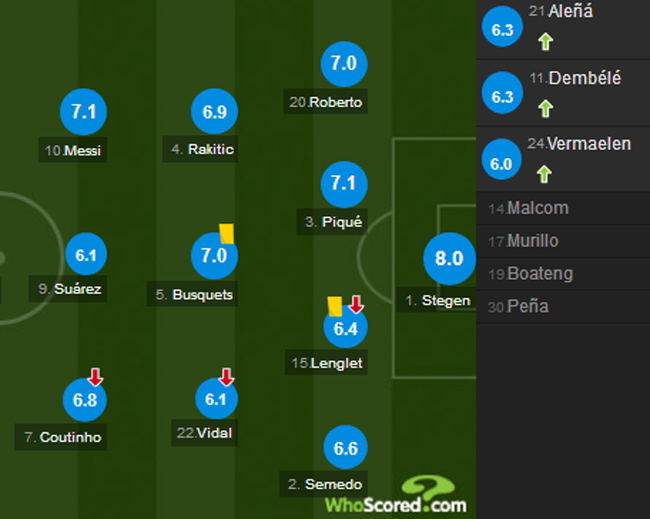
Task: Click Vermaelen's green sub-on arrow
Action: point(545,174)
